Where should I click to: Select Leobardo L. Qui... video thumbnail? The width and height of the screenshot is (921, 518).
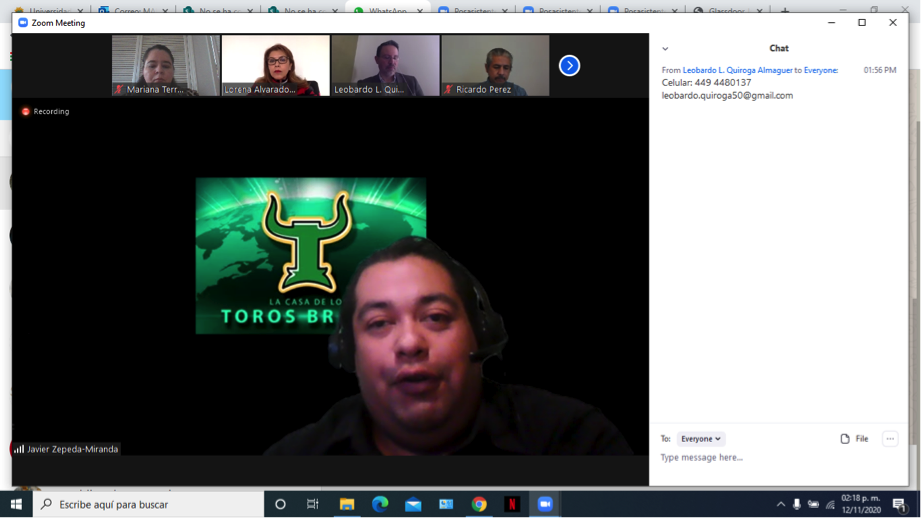[x=385, y=65]
